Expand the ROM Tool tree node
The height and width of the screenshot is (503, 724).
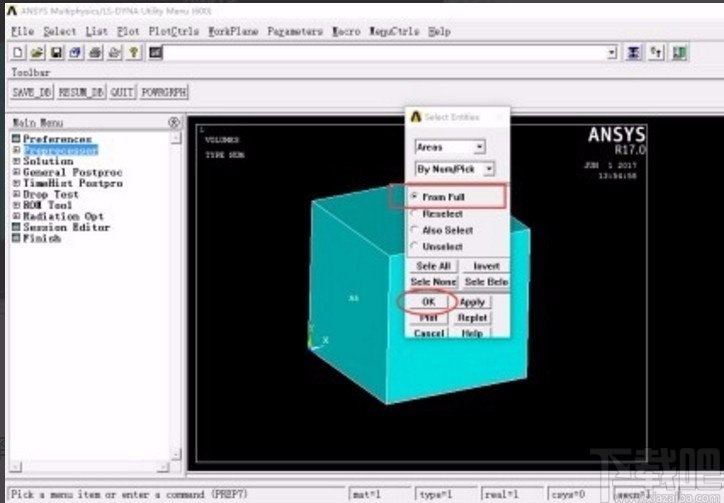point(16,205)
